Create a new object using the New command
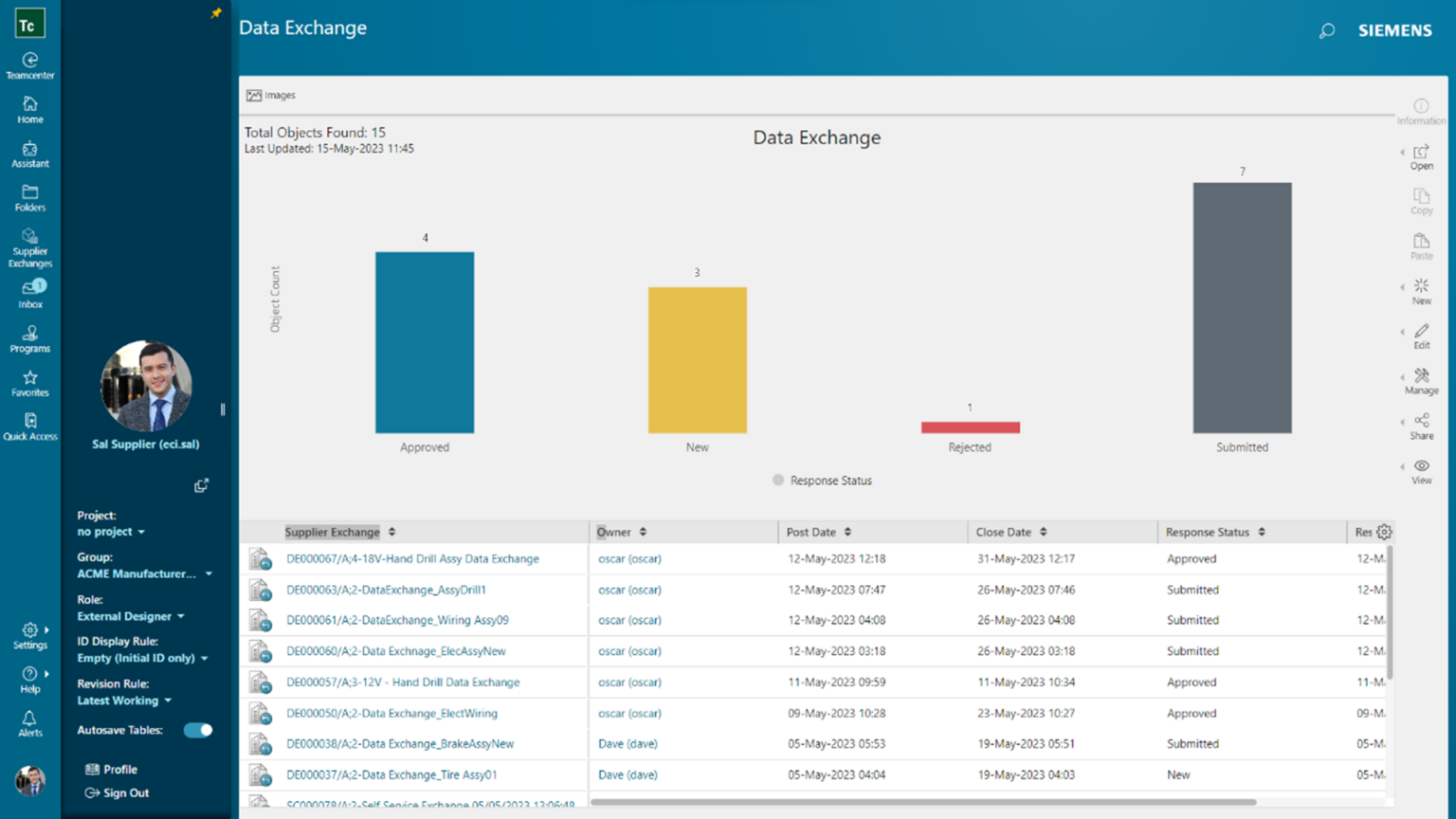This screenshot has width=1456, height=819. (x=1421, y=291)
